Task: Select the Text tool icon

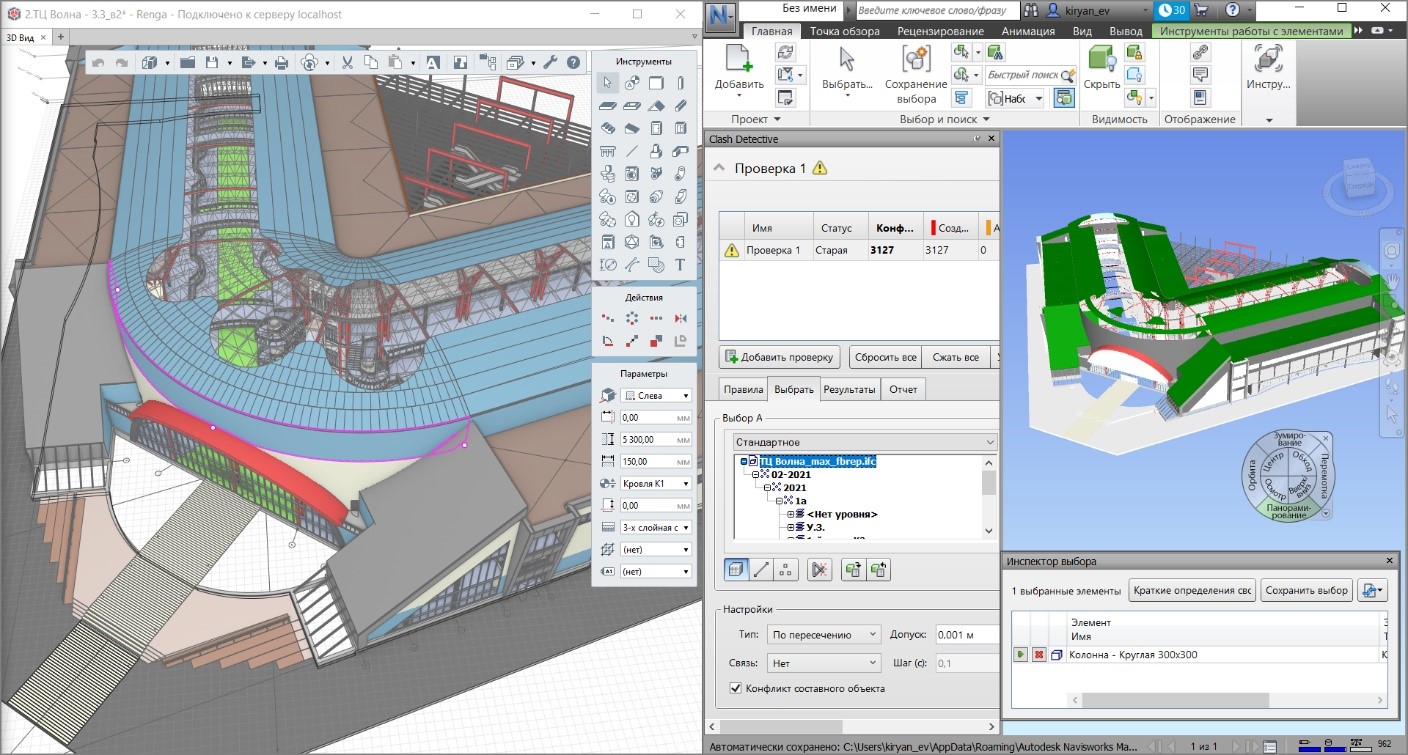Action: tap(680, 265)
